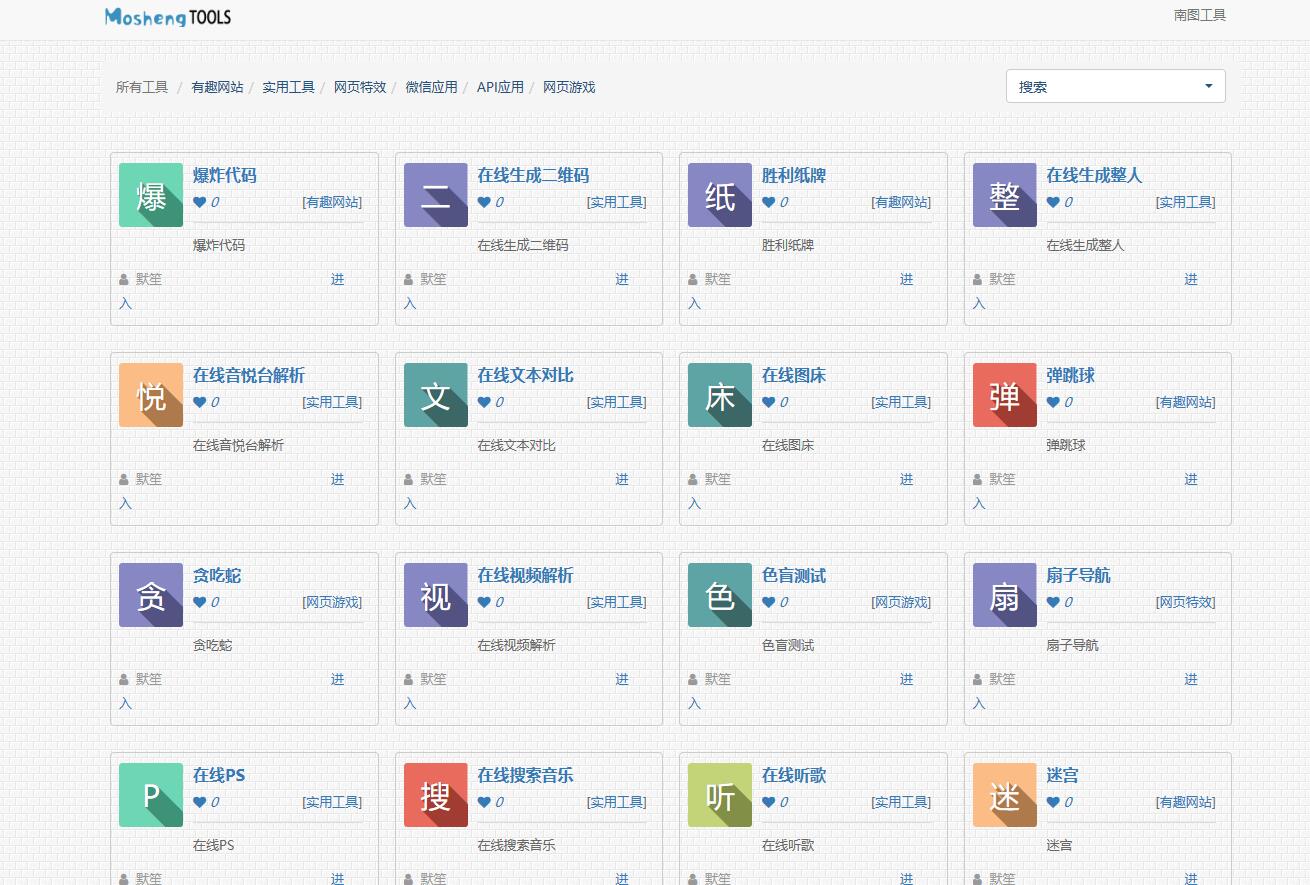Click the [网页游戏] tag on 贪吃蛇
Screen dimensions: 1310x885
coord(332,602)
